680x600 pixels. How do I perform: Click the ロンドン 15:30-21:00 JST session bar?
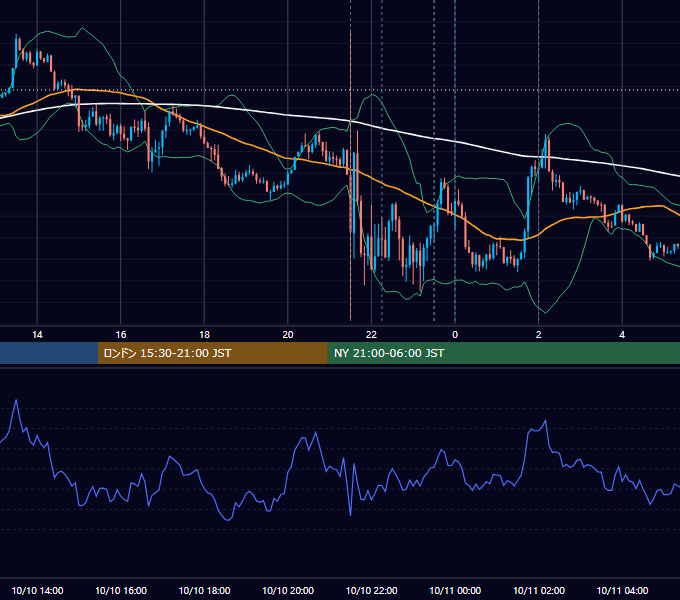point(212,353)
